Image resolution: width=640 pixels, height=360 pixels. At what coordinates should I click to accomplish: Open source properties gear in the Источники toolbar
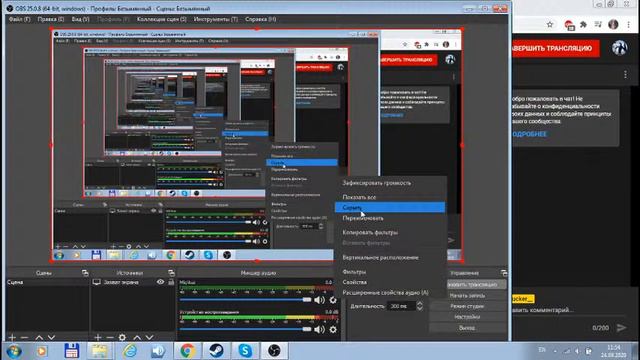click(122, 337)
